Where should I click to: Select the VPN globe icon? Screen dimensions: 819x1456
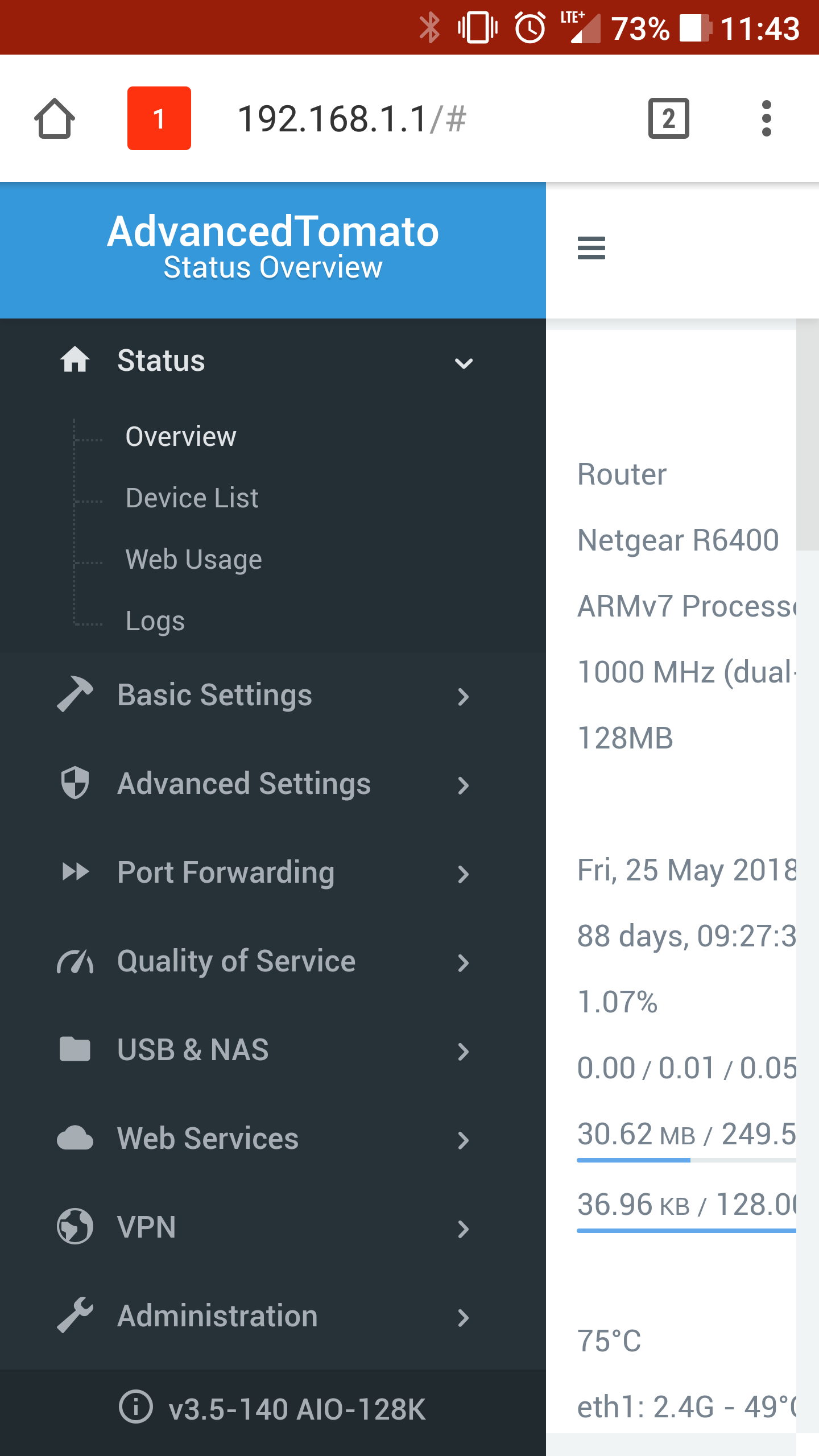(x=75, y=1227)
